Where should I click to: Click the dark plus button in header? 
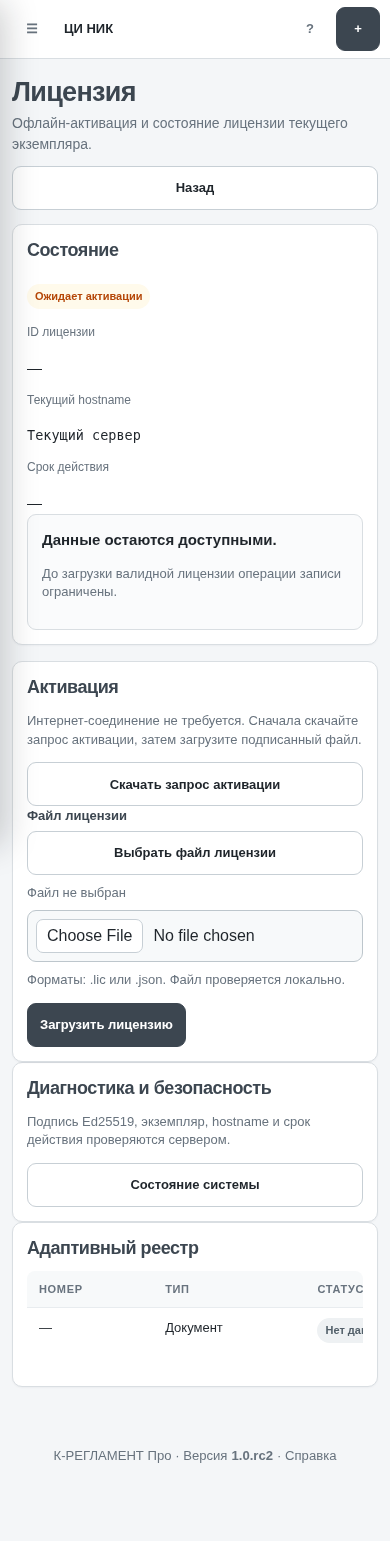click(x=358, y=29)
